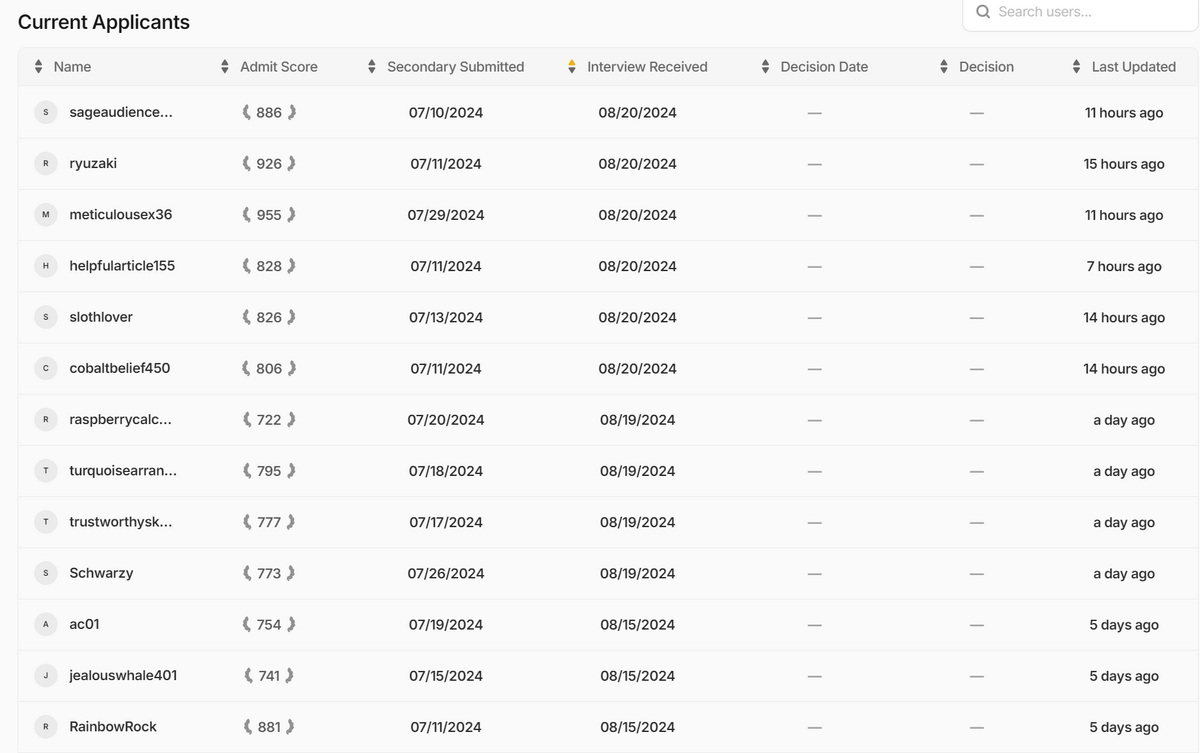Screen dimensions: 1200x753
Task: Select the Schwarzy applicant name
Action: click(x=101, y=573)
